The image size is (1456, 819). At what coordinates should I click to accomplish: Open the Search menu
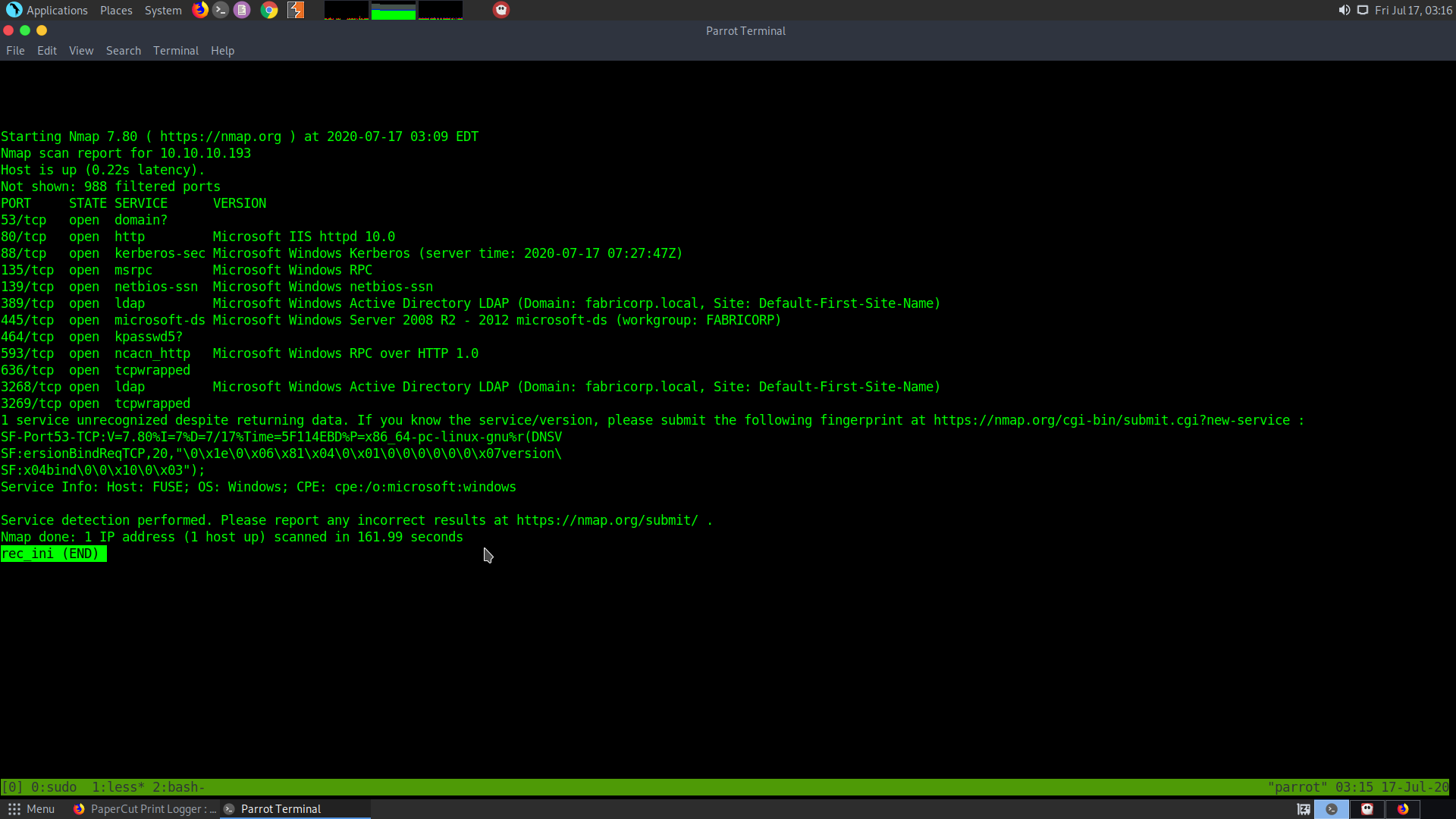[x=123, y=51]
